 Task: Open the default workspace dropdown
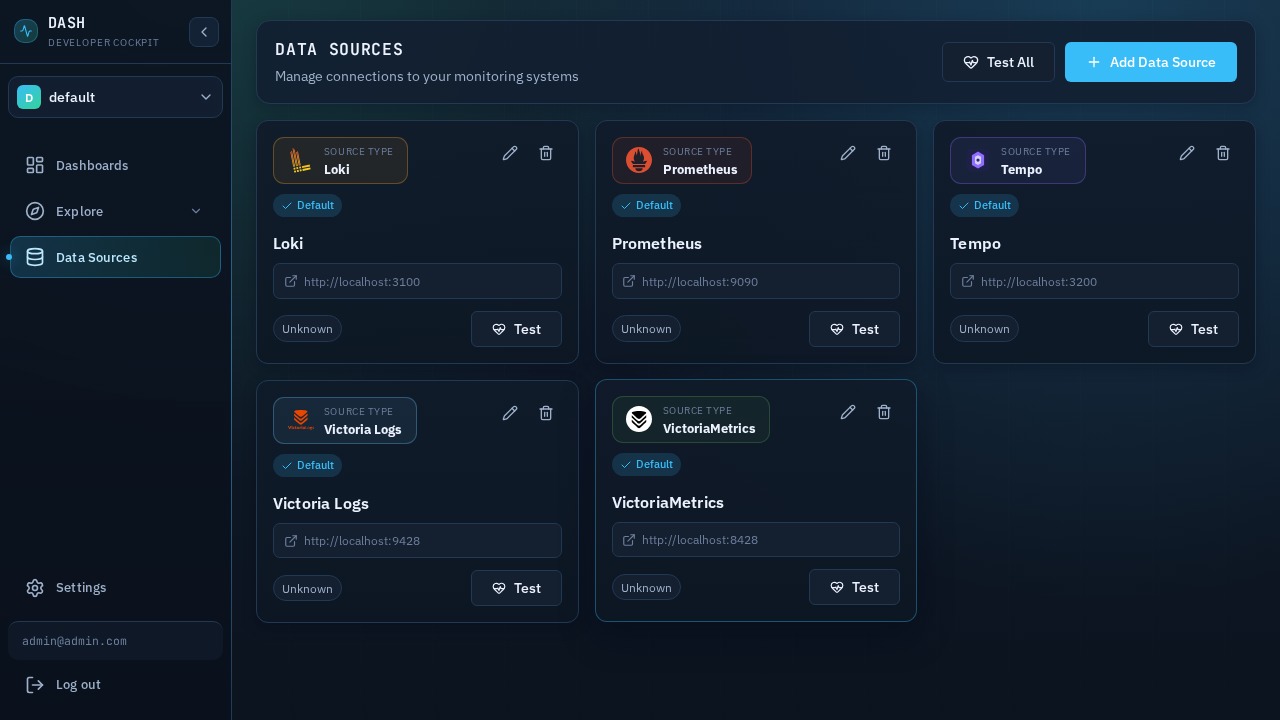115,97
